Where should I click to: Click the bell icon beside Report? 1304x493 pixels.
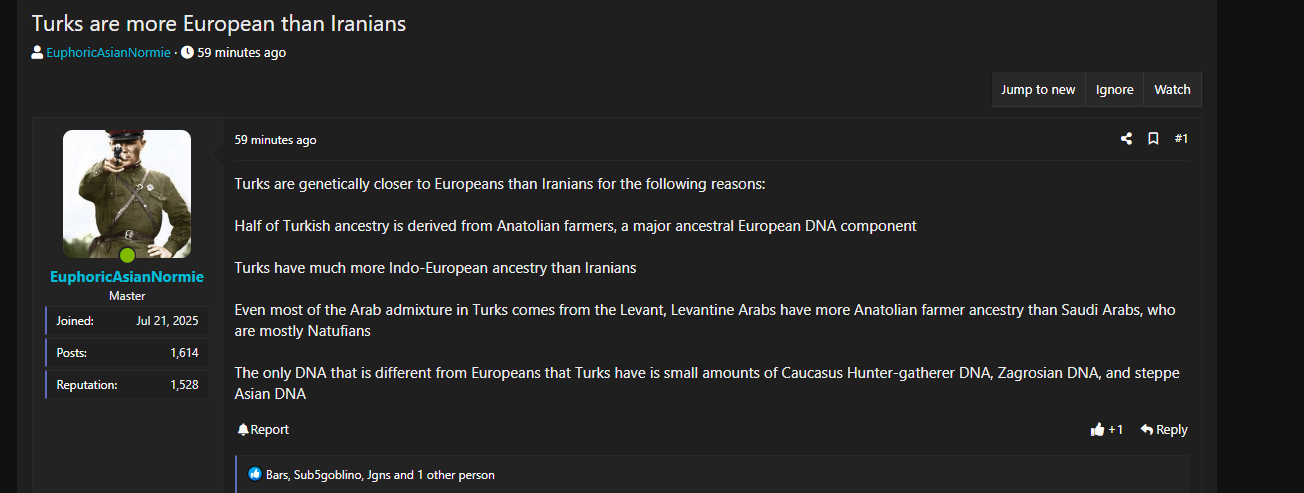point(243,430)
